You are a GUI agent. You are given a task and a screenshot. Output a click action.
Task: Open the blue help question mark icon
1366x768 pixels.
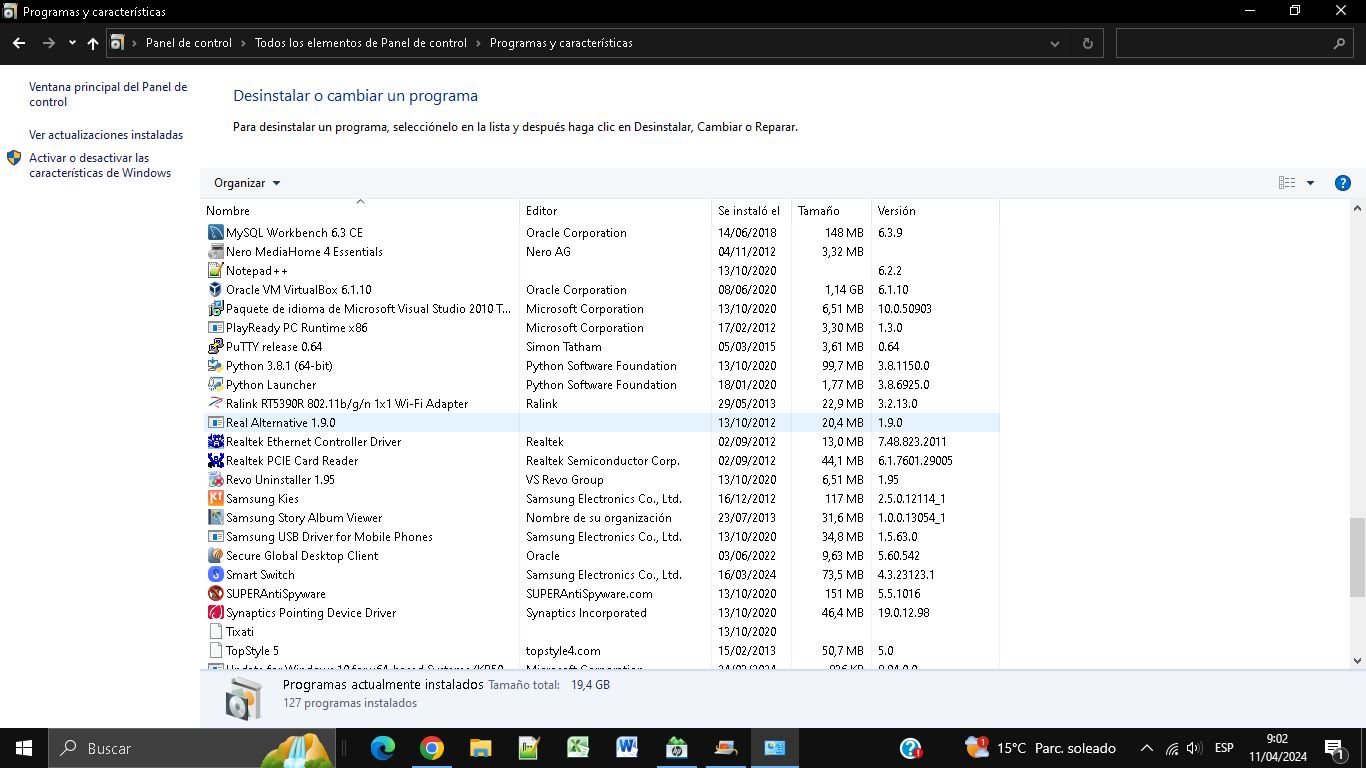1343,183
